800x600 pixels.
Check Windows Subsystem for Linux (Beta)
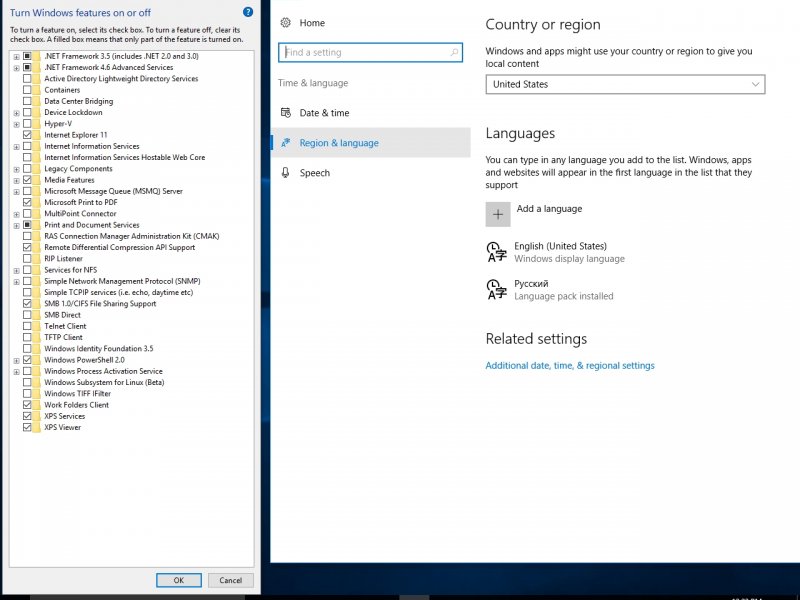(x=27, y=382)
